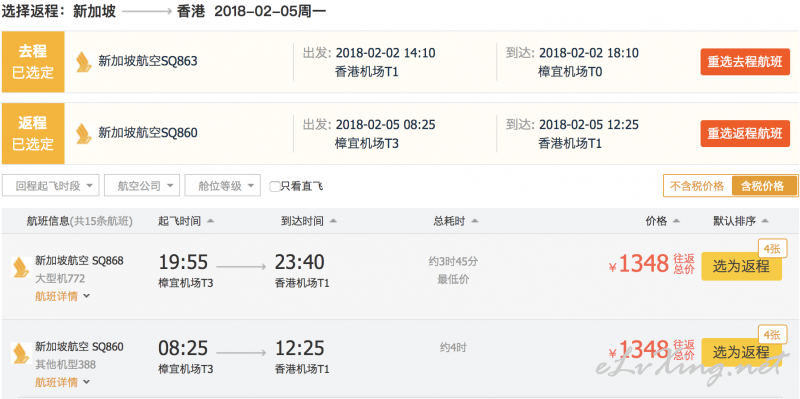Click the 重选返程航班 button
800x399 pixels.
745,133
